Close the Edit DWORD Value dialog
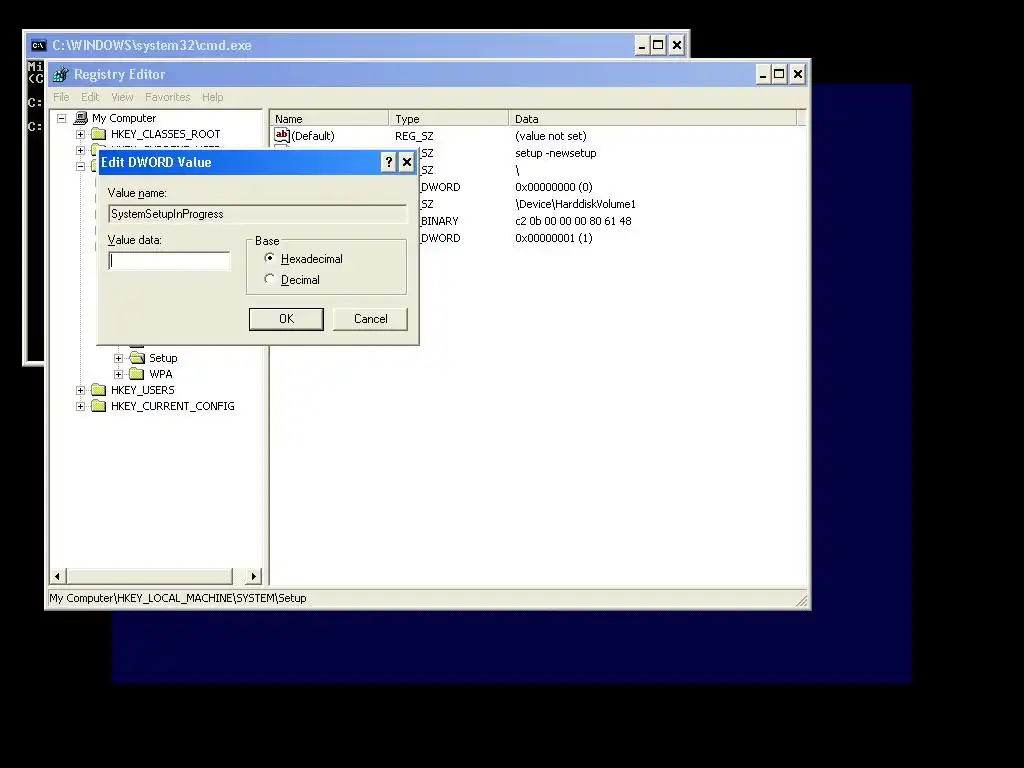This screenshot has width=1024, height=768. (407, 162)
